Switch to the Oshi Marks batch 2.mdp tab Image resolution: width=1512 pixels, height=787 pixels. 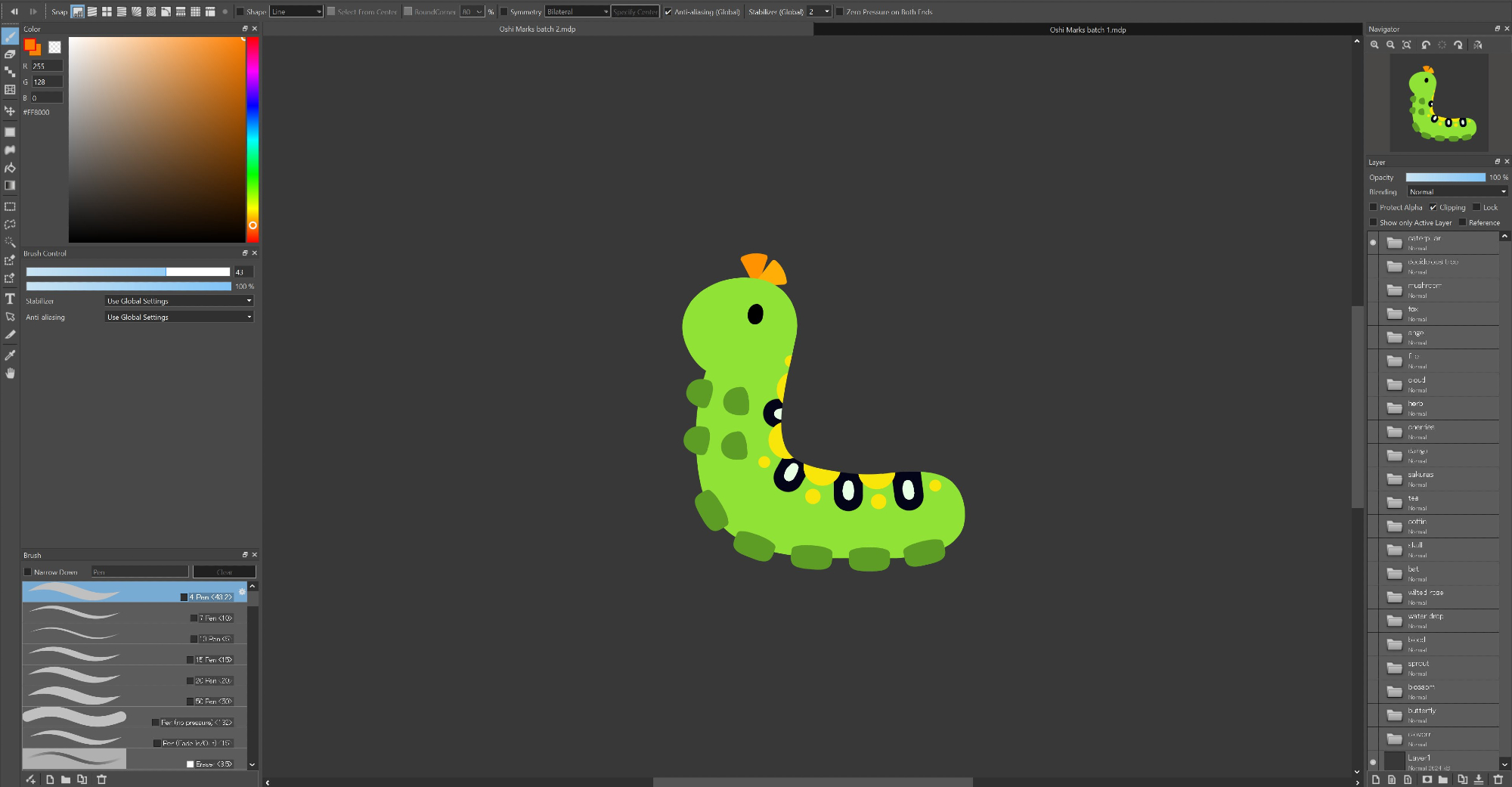coord(538,29)
